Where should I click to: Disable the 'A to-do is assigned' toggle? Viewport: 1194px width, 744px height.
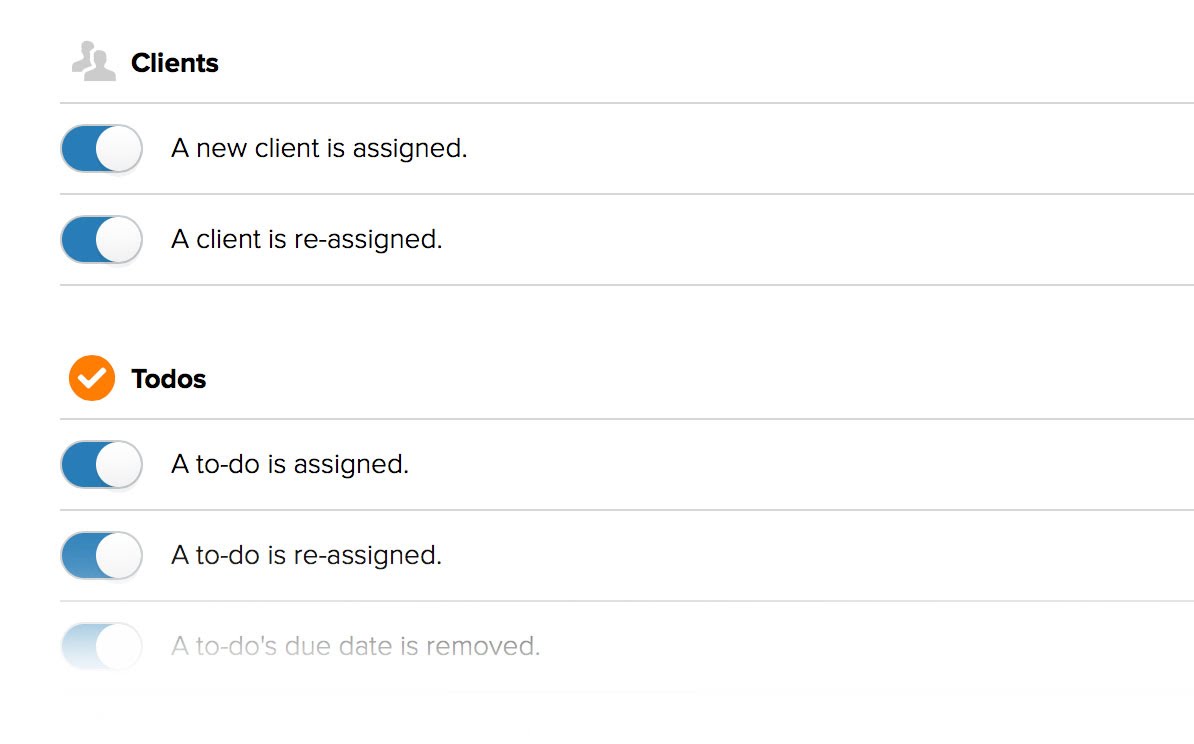click(100, 464)
